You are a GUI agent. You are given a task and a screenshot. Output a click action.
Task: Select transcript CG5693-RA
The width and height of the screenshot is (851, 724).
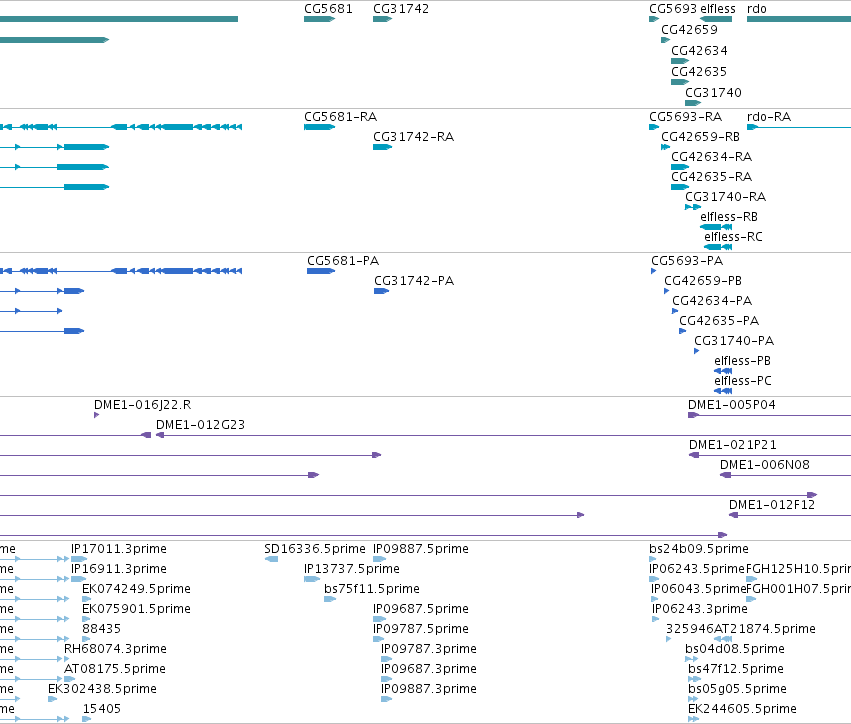(x=685, y=117)
